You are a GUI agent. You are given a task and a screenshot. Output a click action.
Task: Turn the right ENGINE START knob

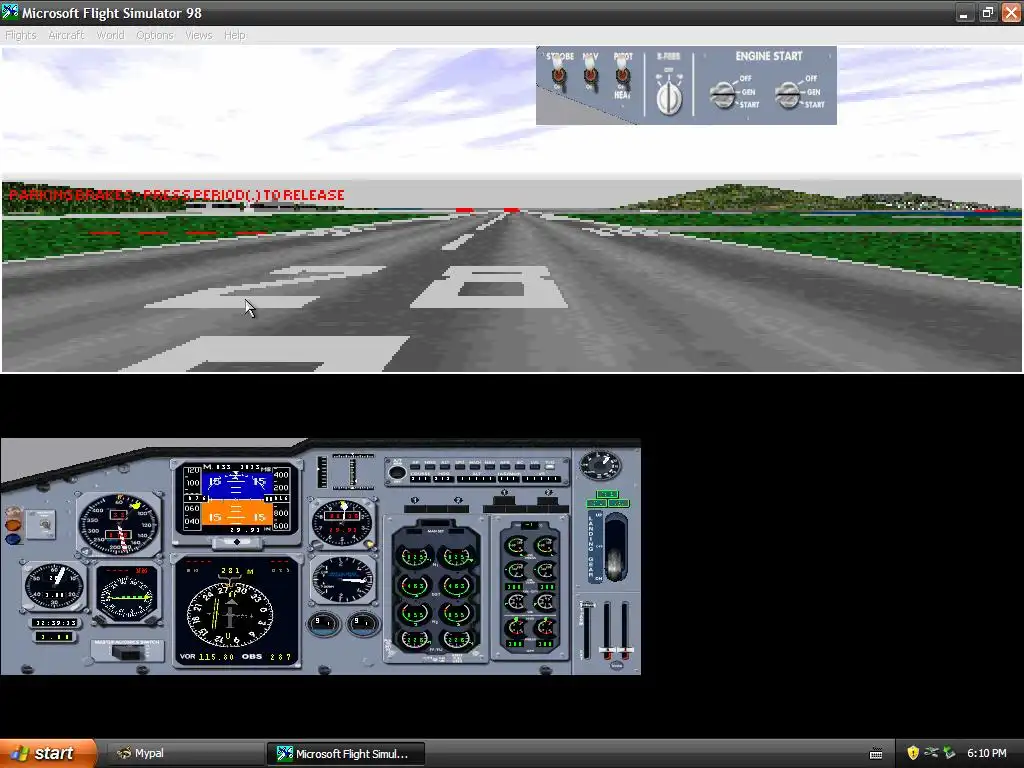(x=788, y=95)
